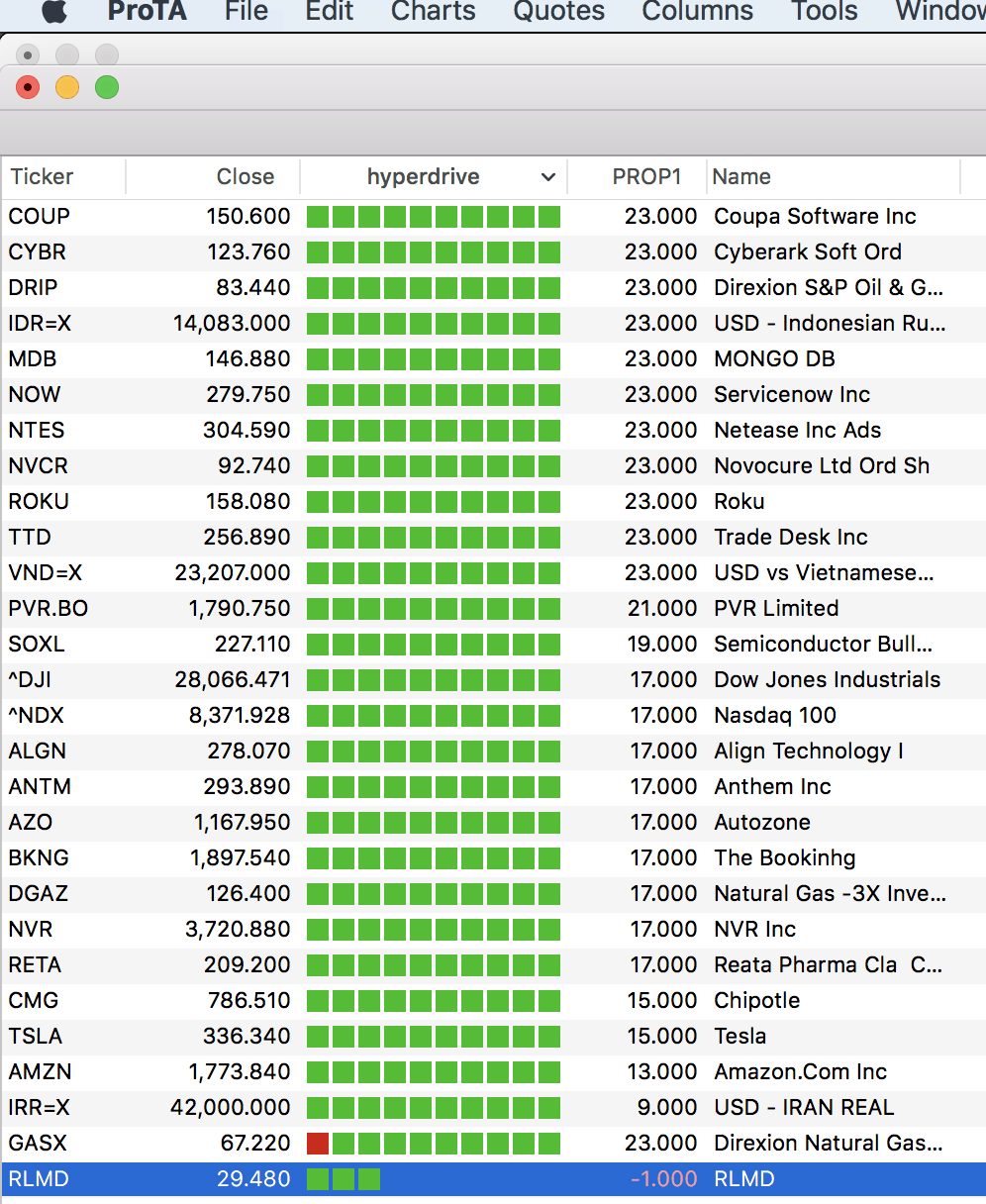The image size is (986, 1204).
Task: Open the Charts menu
Action: [434, 11]
